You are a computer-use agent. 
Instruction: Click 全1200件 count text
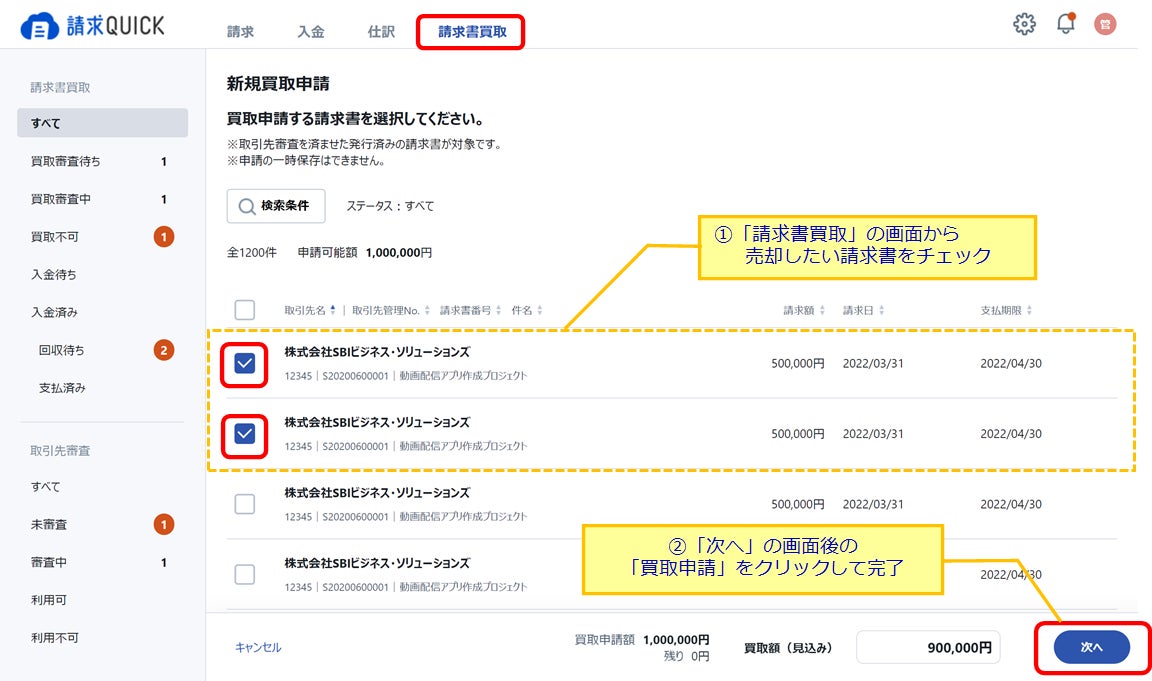click(251, 253)
